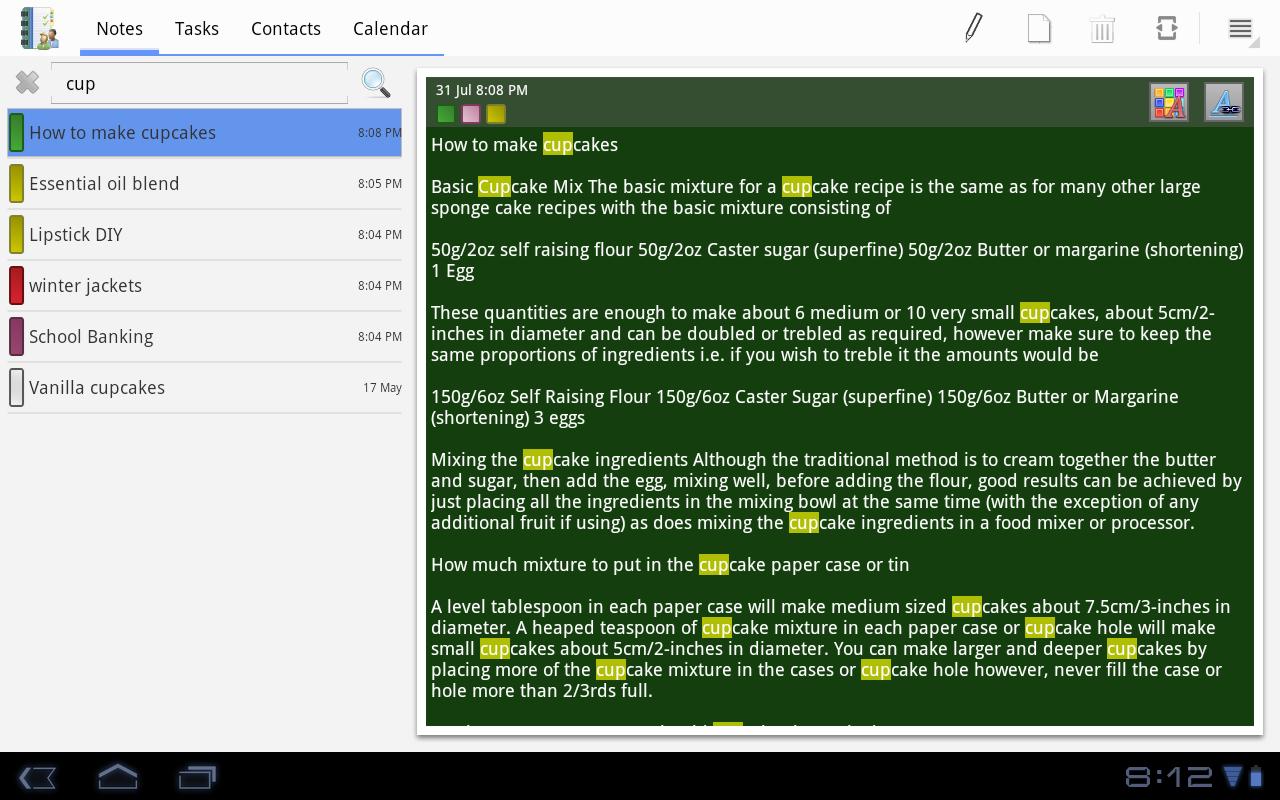The image size is (1280, 800).
Task: Click the note title line in content
Action: coord(524,145)
